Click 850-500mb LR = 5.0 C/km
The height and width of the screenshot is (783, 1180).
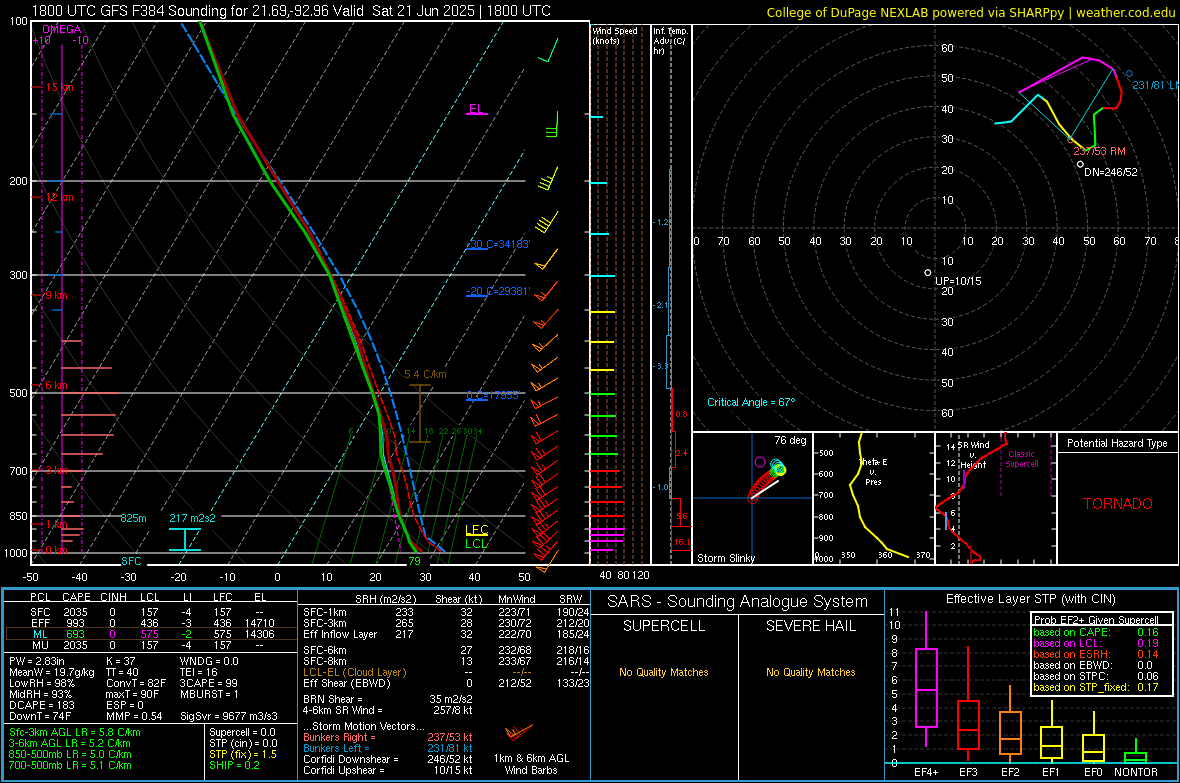(70, 754)
